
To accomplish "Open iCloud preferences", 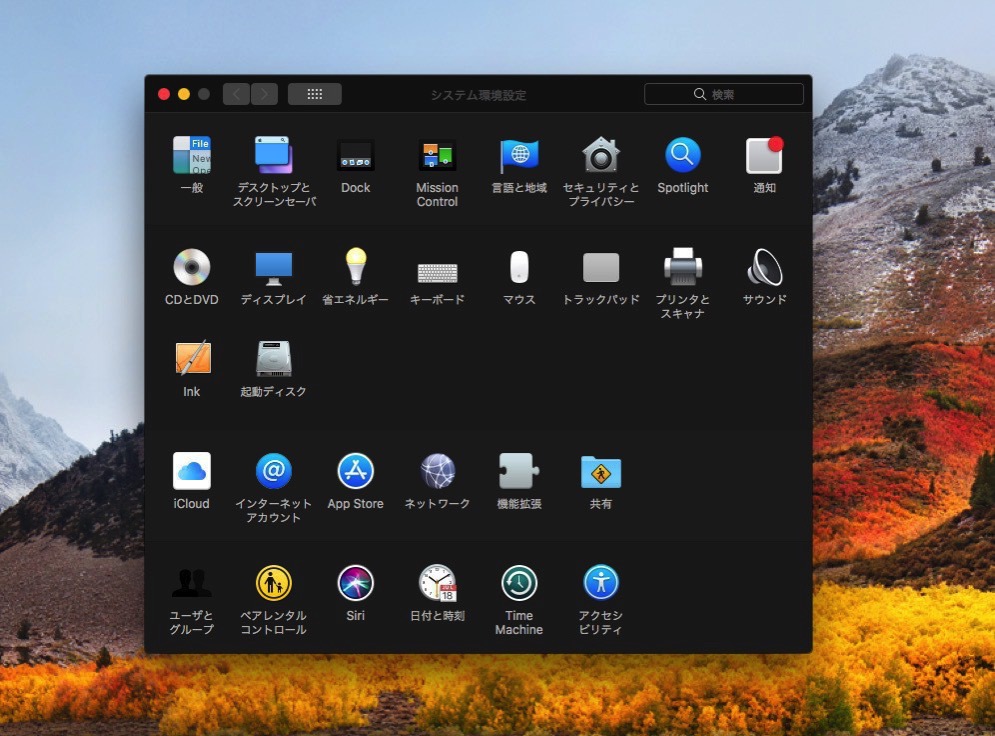I will pyautogui.click(x=191, y=471).
